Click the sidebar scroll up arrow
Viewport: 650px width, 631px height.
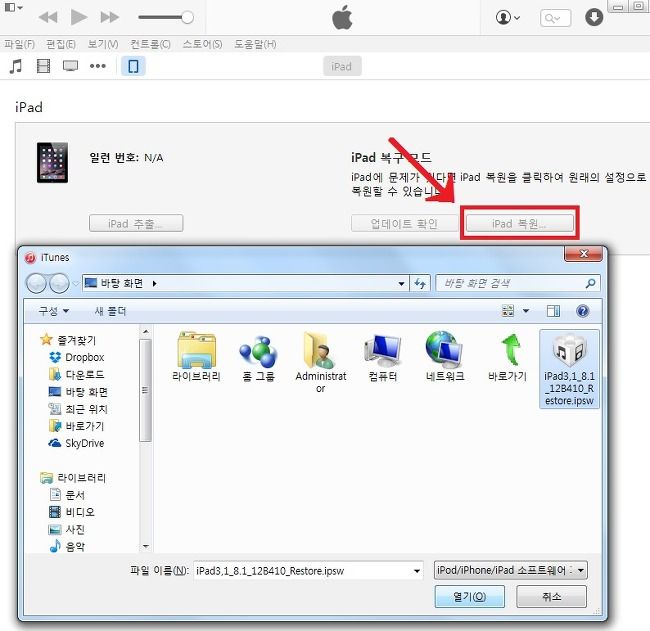click(x=146, y=331)
